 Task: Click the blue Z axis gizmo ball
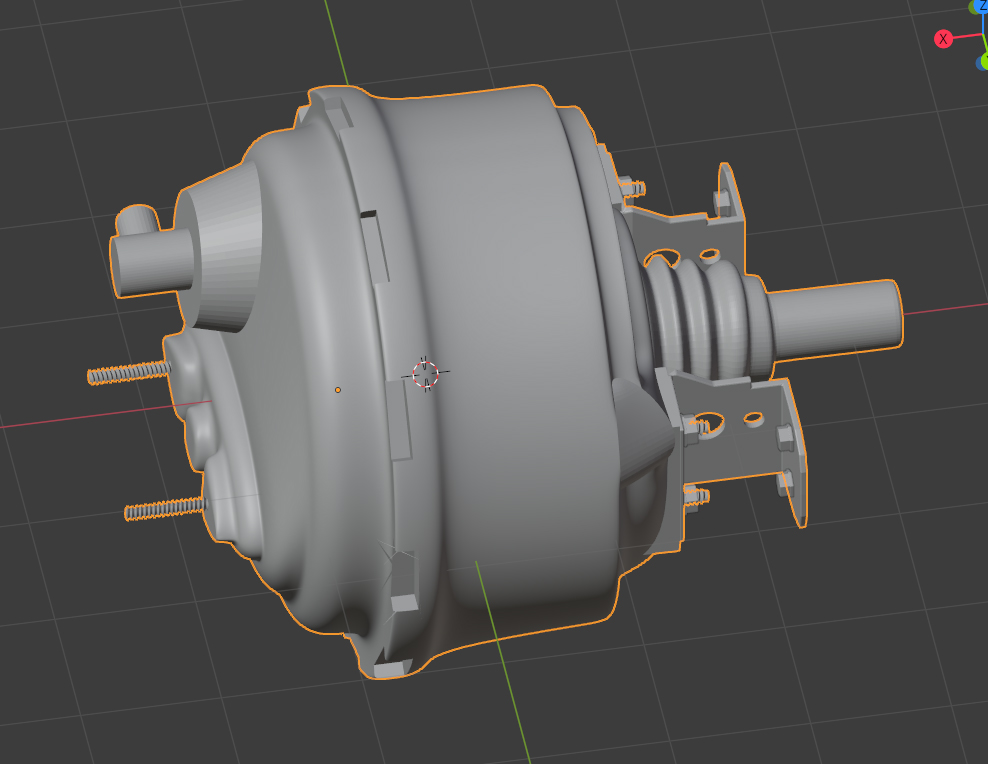point(984,6)
